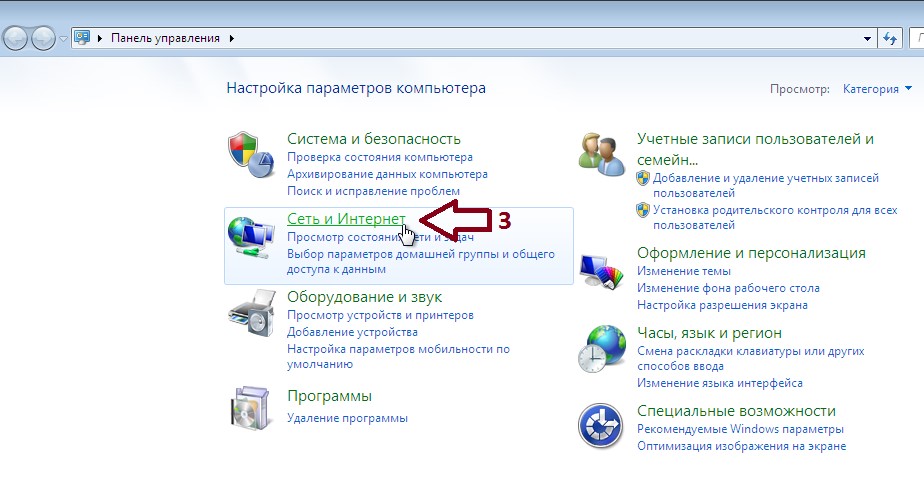Image resolution: width=924 pixels, height=489 pixels.
Task: Open Проверка состояния компьютера link
Action: tap(380, 157)
